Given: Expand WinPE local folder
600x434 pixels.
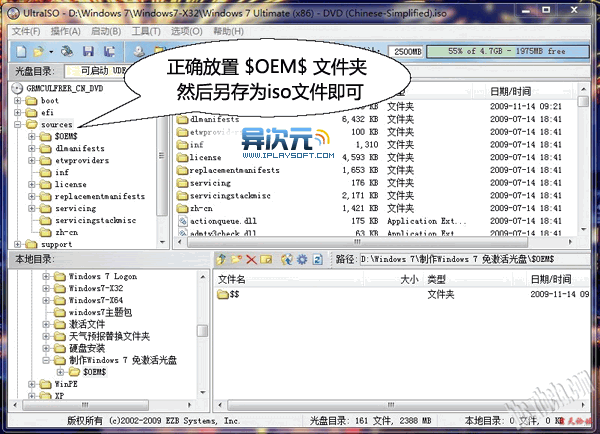Looking at the screenshot, I should click(32, 384).
